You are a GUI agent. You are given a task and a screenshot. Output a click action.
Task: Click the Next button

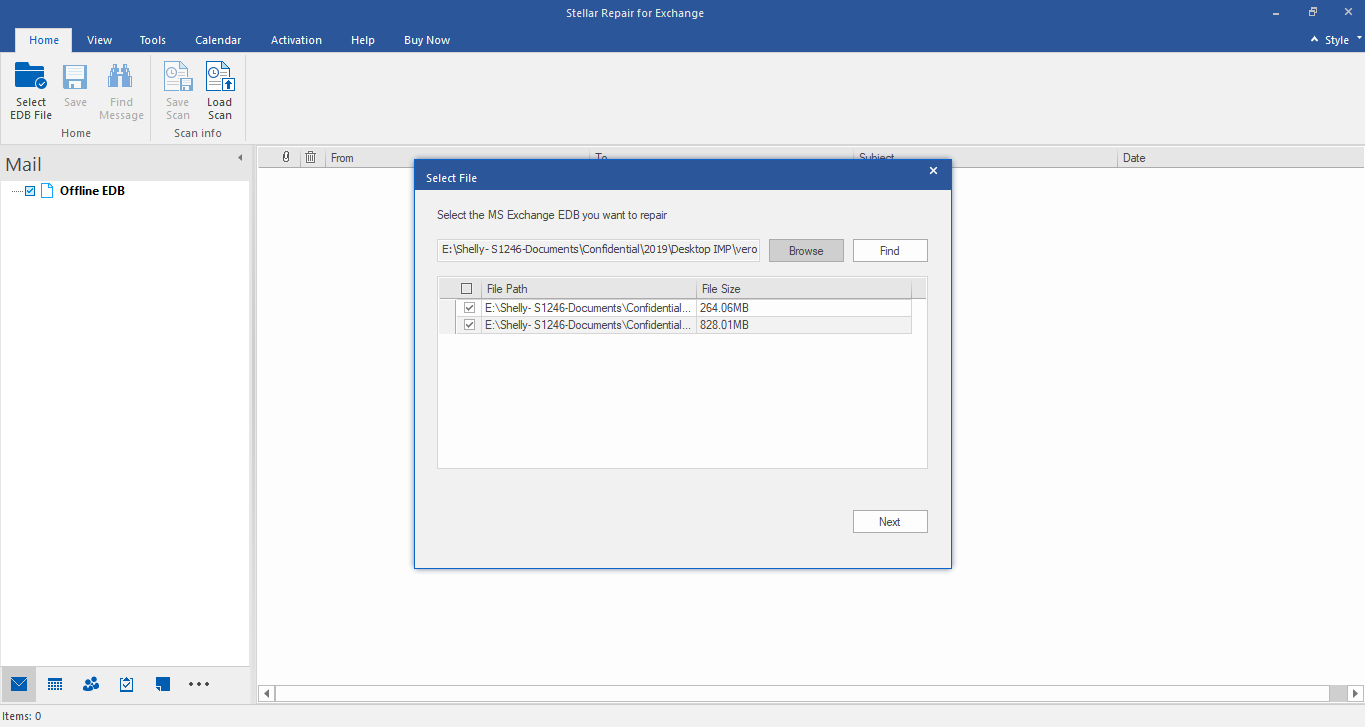(890, 522)
